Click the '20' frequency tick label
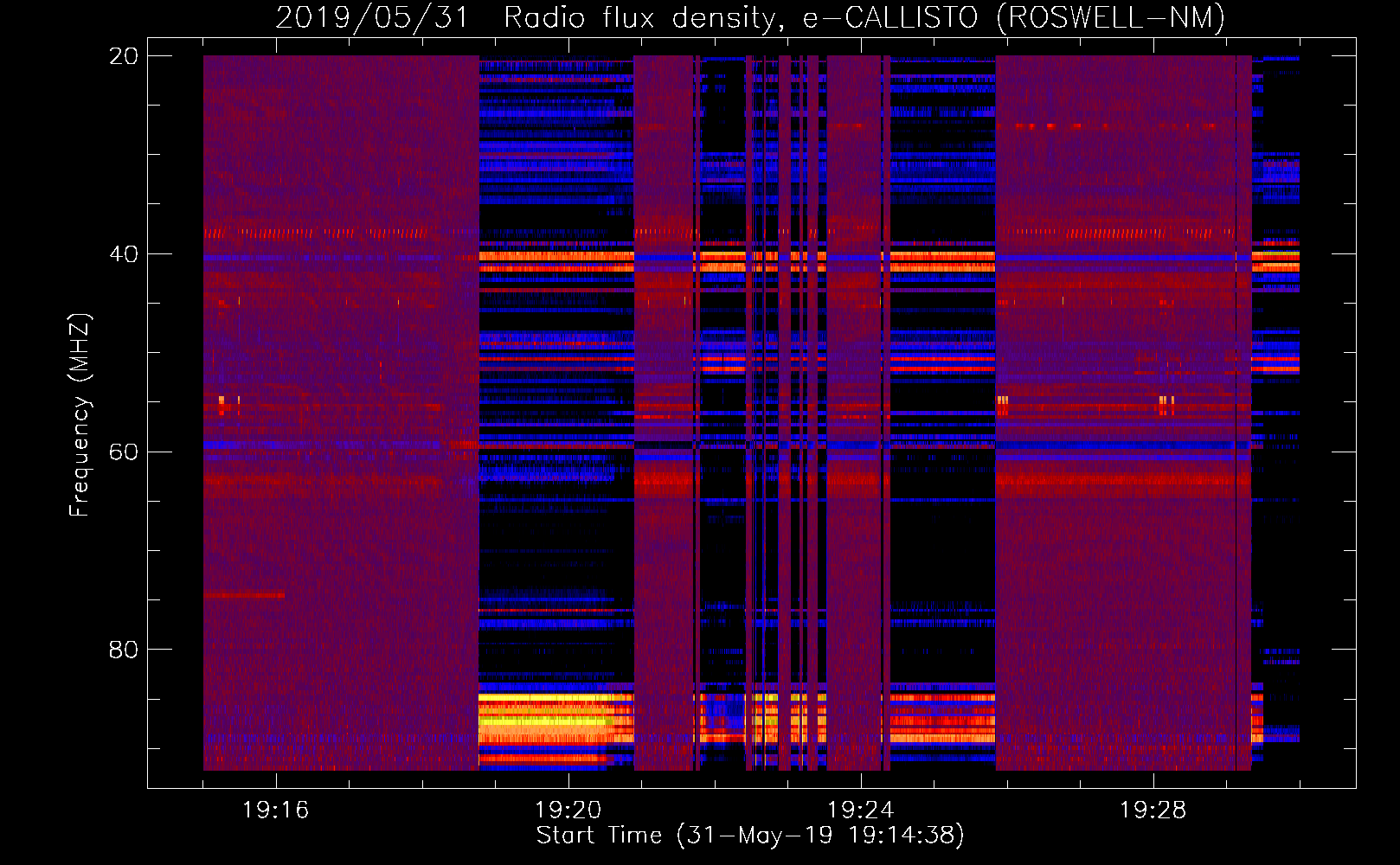1400x865 pixels. pyautogui.click(x=124, y=56)
